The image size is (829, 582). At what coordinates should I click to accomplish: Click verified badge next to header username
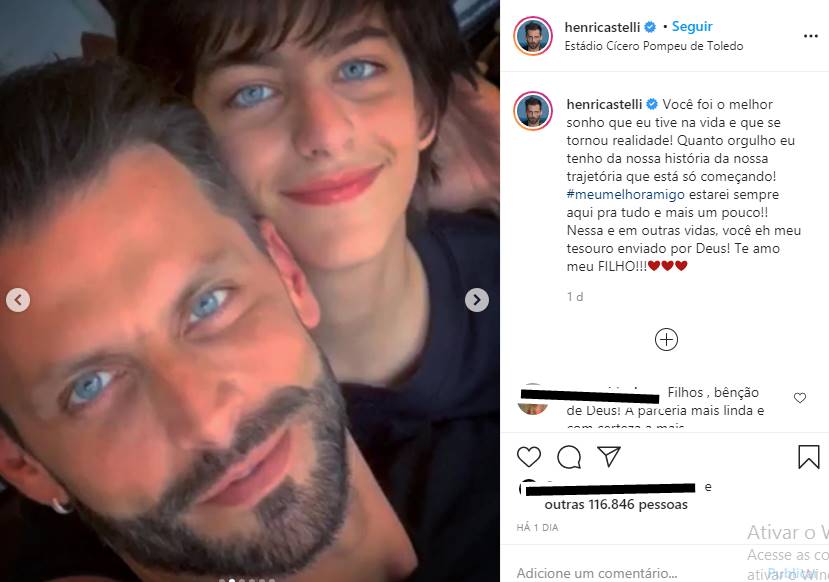pyautogui.click(x=652, y=27)
